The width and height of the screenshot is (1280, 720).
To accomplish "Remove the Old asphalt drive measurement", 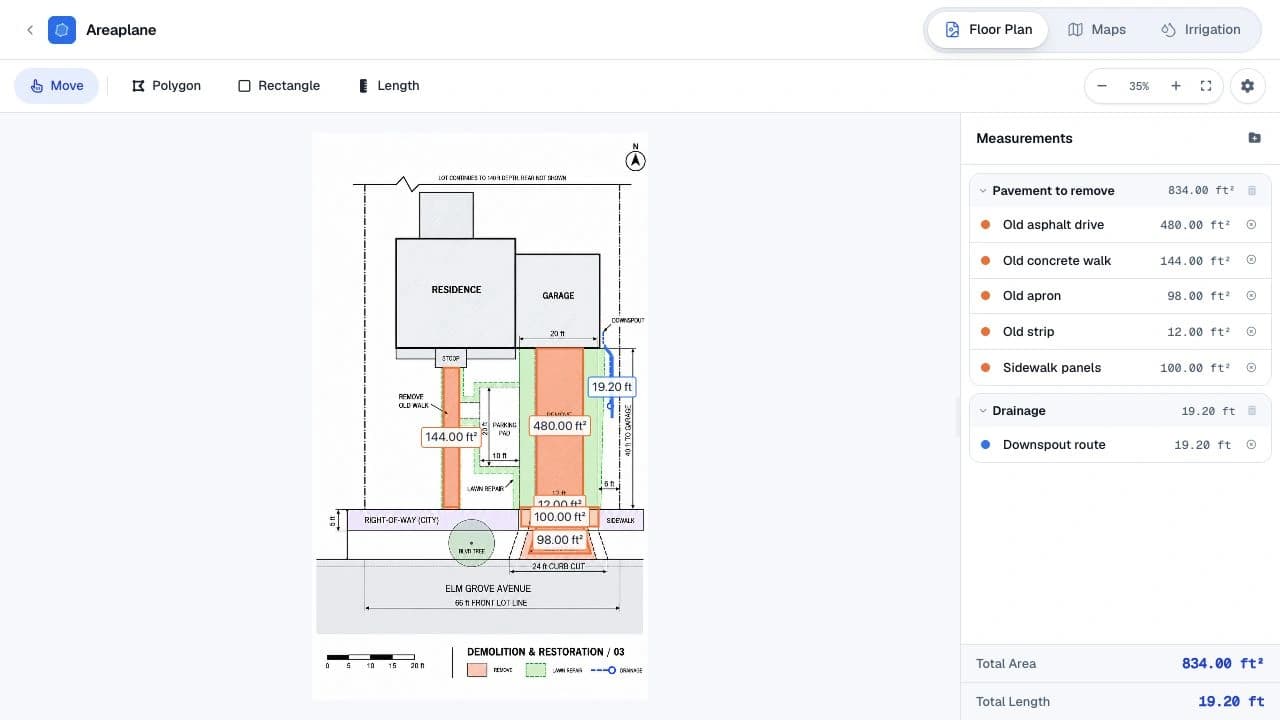I will click(x=1251, y=225).
